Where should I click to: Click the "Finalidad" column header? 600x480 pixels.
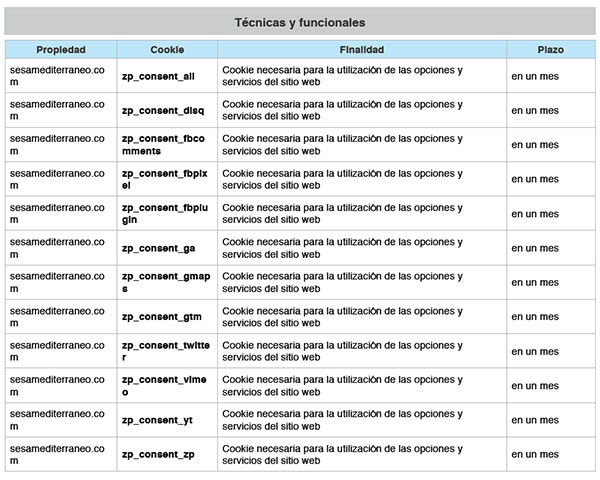[361, 49]
